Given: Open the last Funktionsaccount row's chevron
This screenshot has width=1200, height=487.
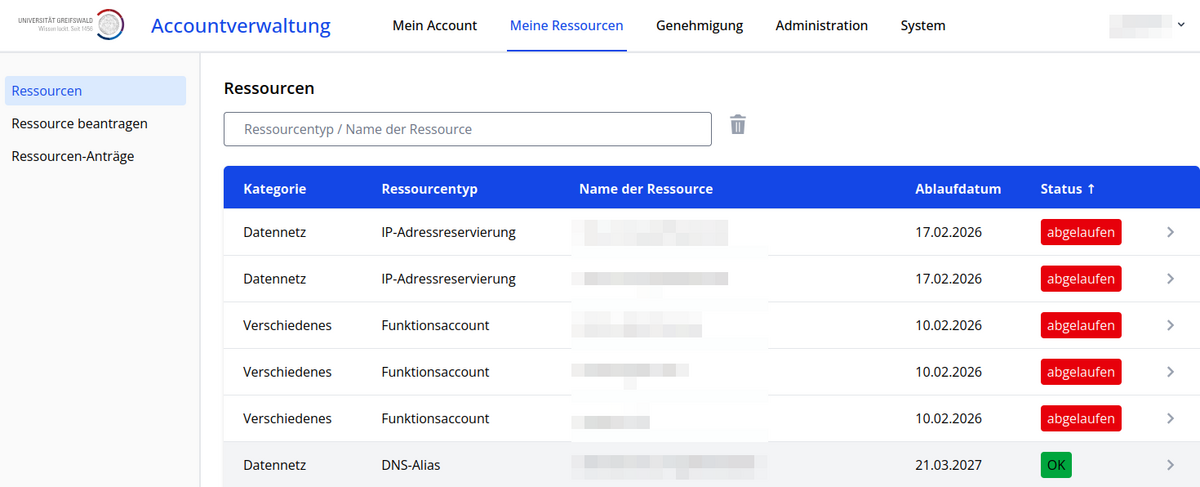Looking at the screenshot, I should tap(1170, 418).
